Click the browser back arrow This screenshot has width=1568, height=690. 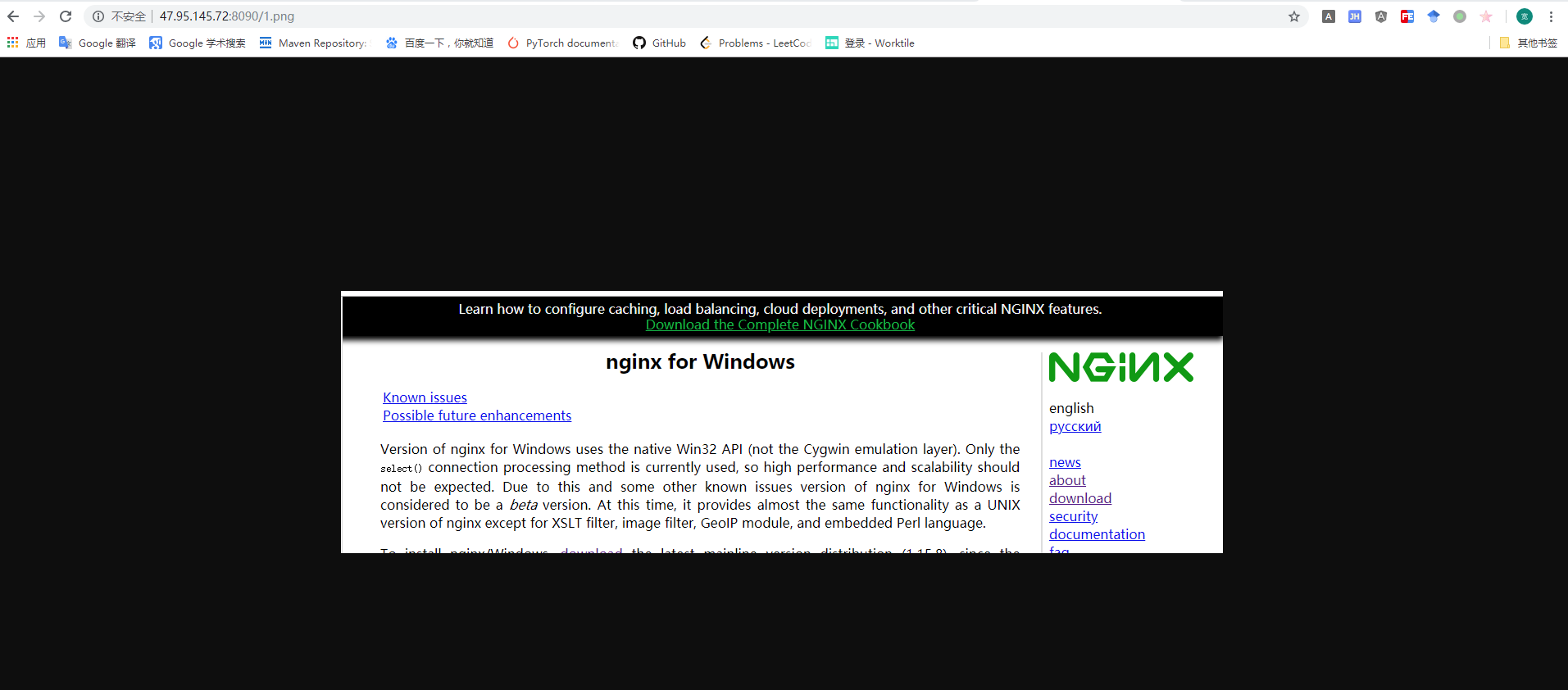point(13,16)
